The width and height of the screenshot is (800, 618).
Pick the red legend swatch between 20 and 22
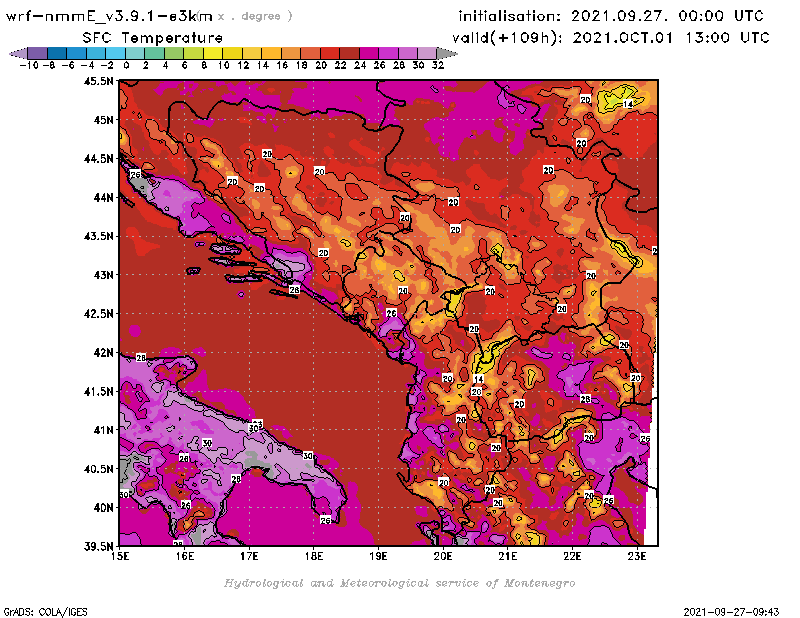(330, 53)
